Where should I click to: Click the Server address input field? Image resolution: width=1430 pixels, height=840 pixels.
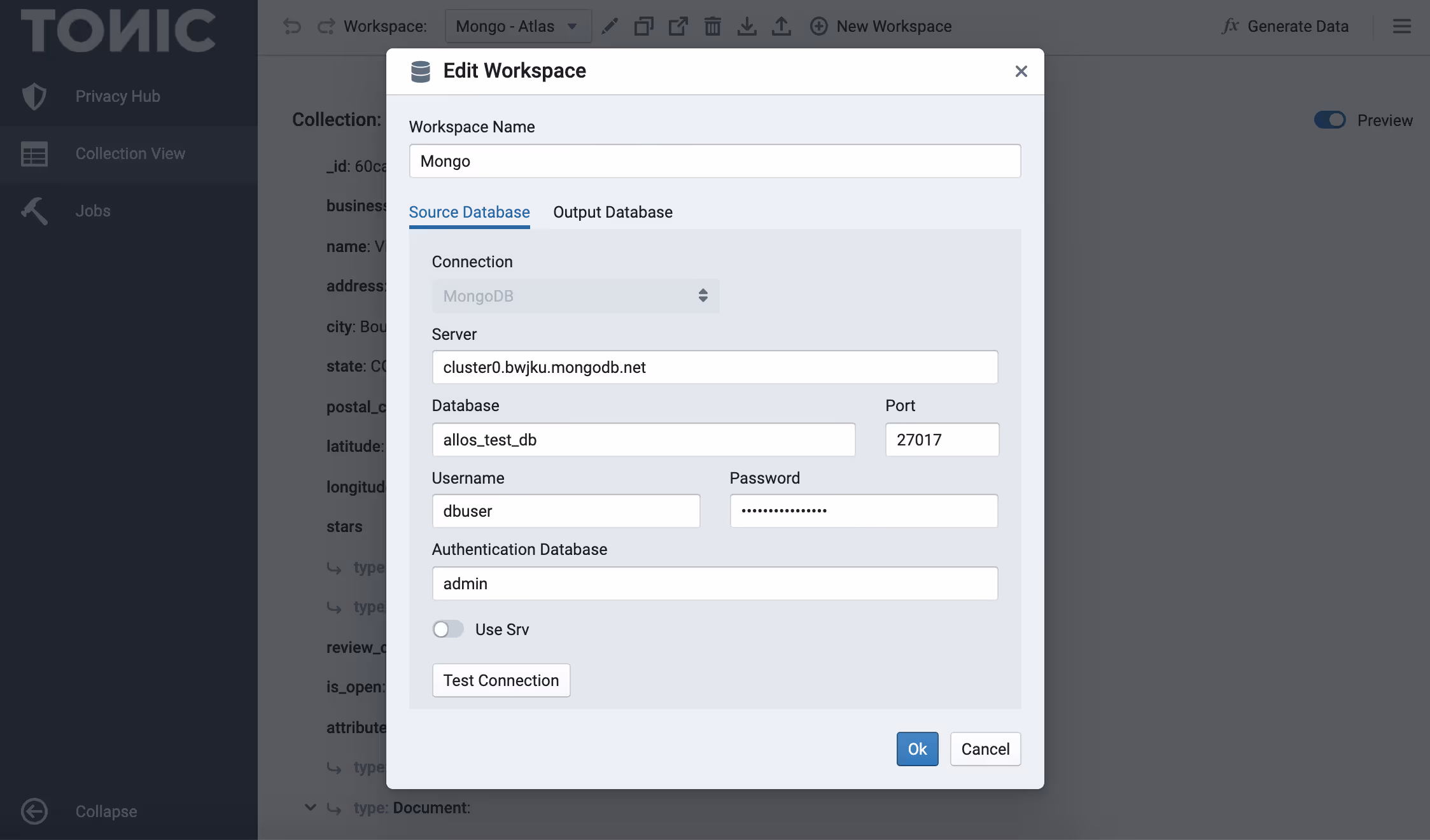click(x=714, y=367)
